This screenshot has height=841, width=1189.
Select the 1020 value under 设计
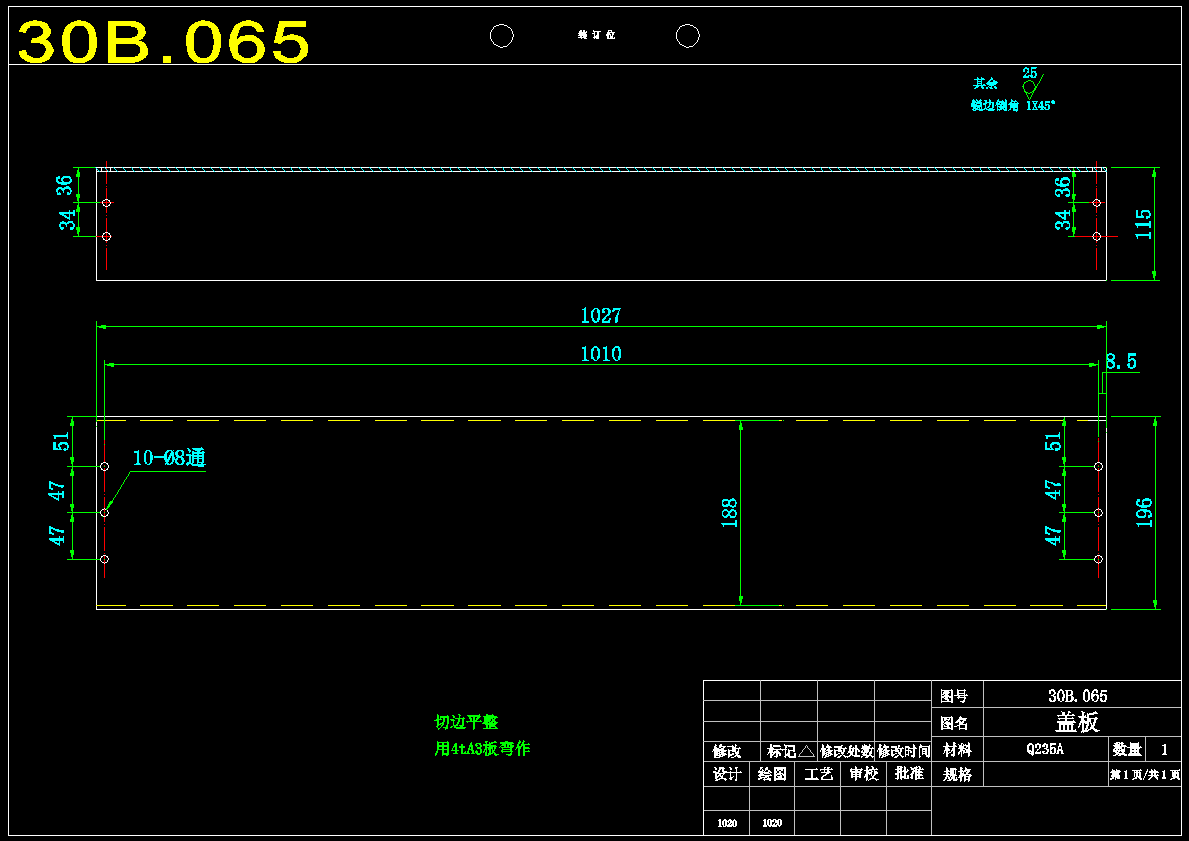pyautogui.click(x=726, y=824)
